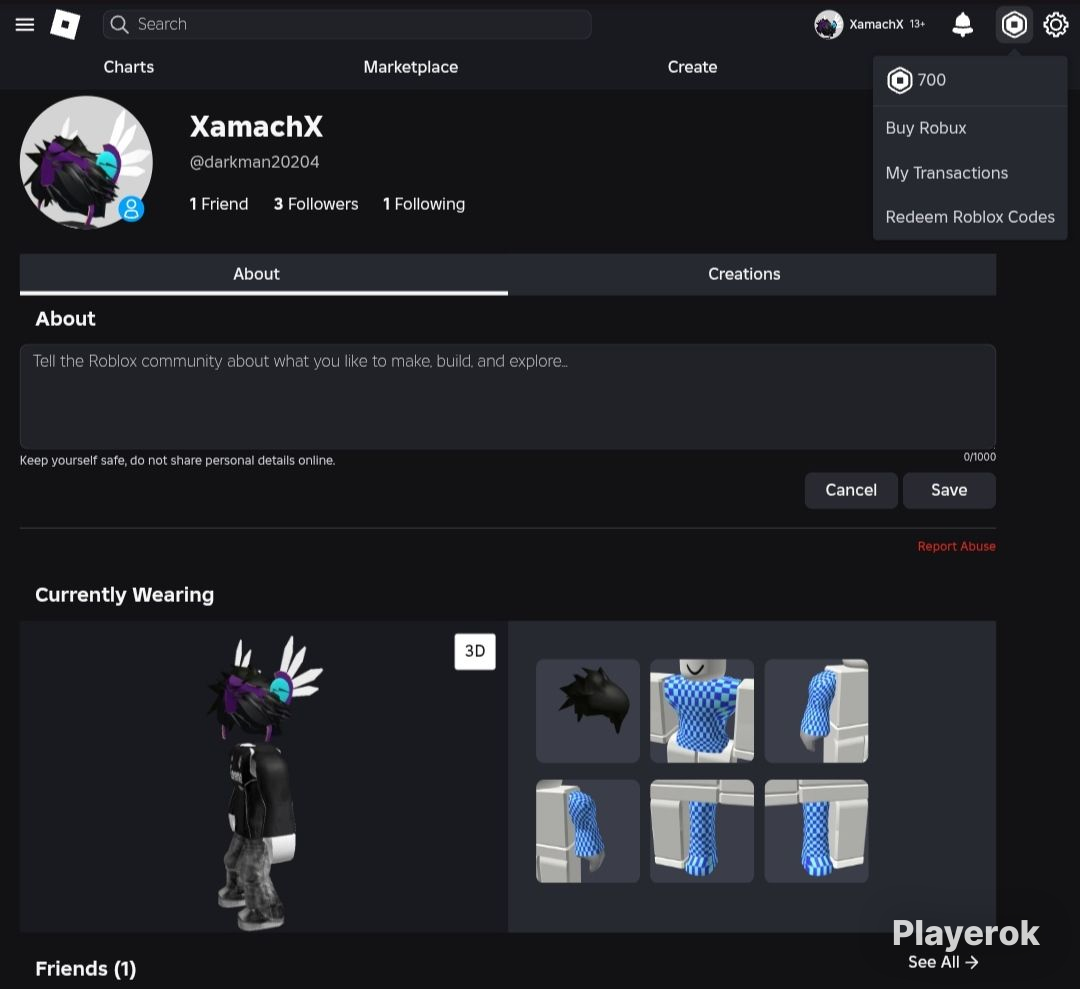Image resolution: width=1080 pixels, height=989 pixels.
Task: Click the search magnifier icon
Action: (x=119, y=25)
